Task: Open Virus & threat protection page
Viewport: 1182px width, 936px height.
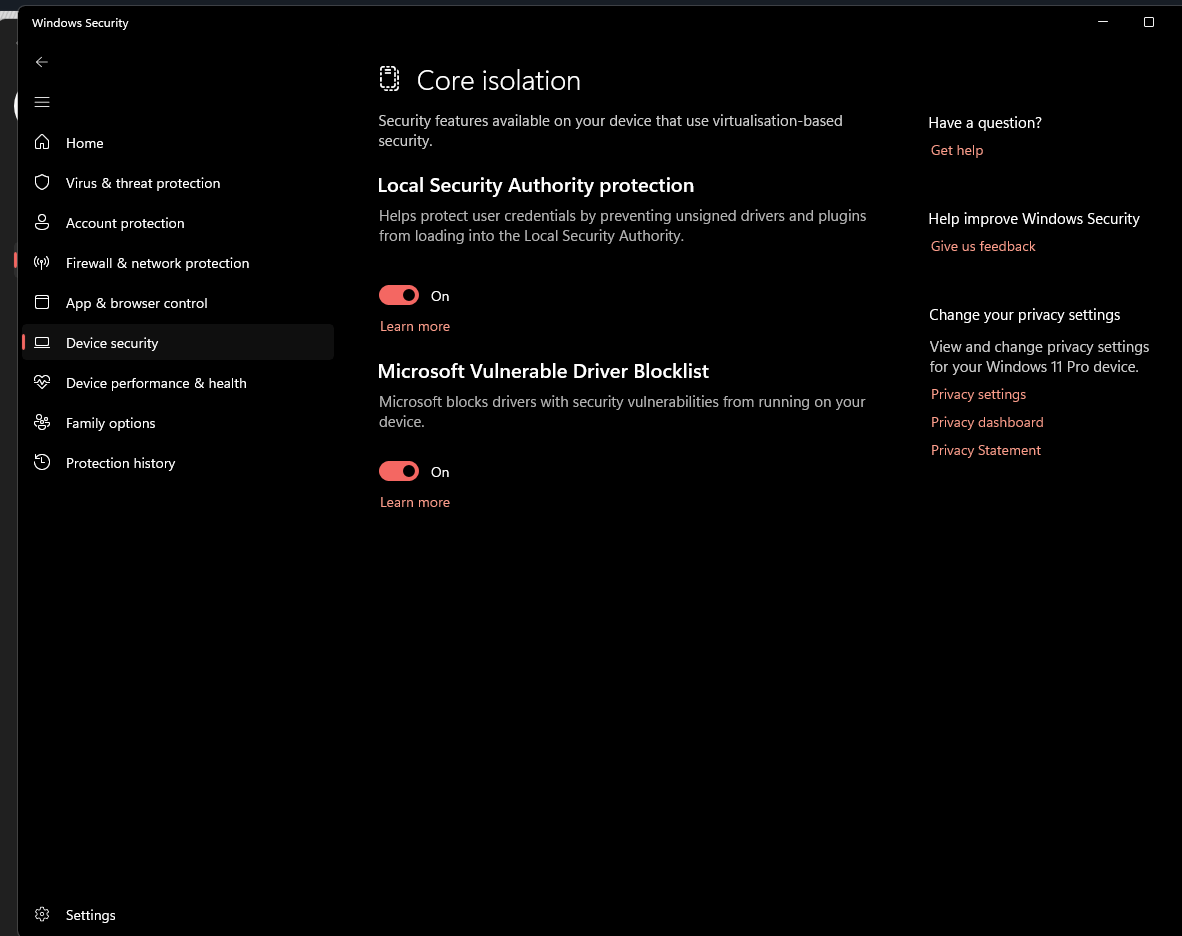Action: tap(178, 182)
